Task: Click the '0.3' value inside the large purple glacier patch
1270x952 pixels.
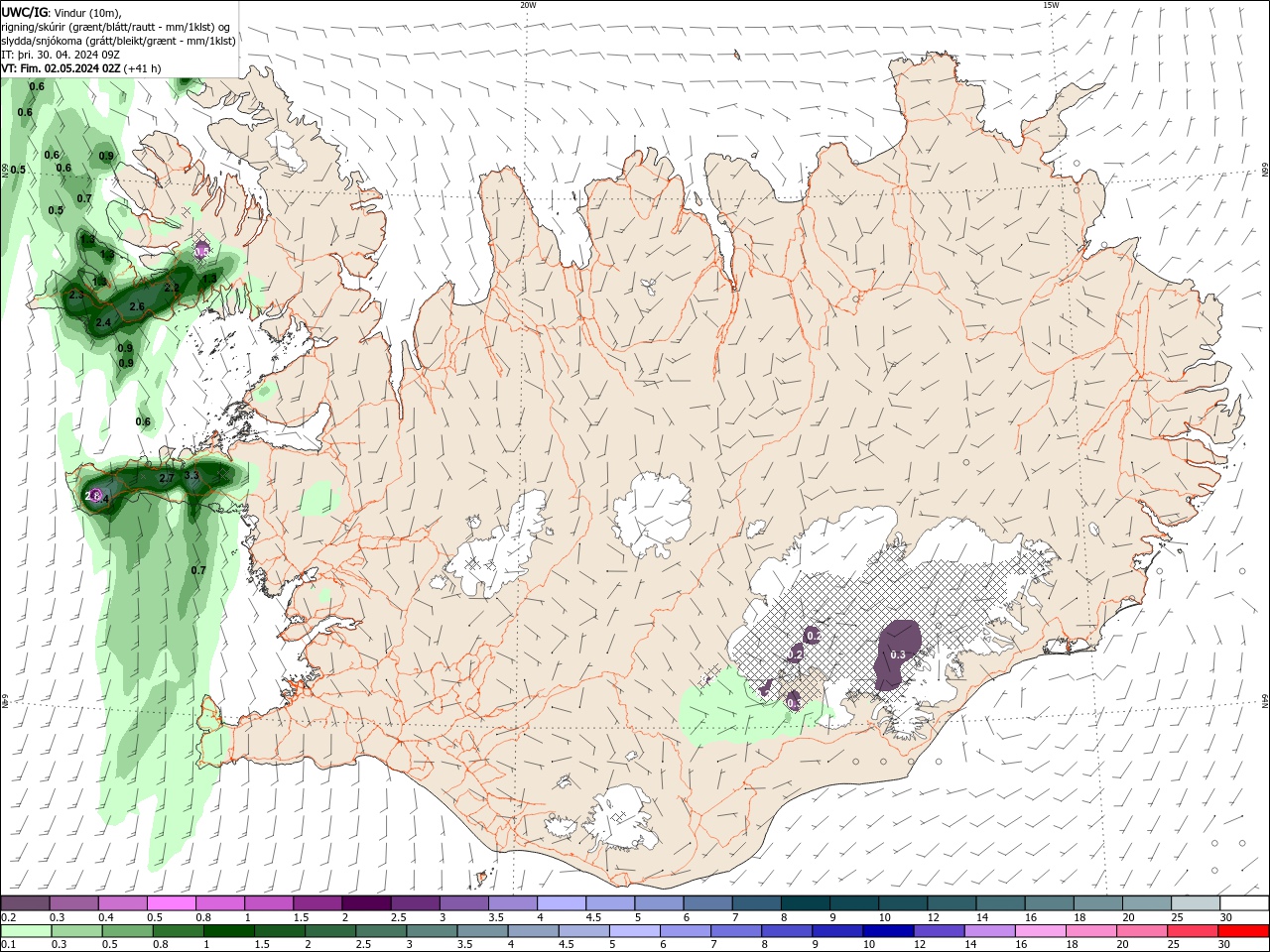Action: coord(898,654)
